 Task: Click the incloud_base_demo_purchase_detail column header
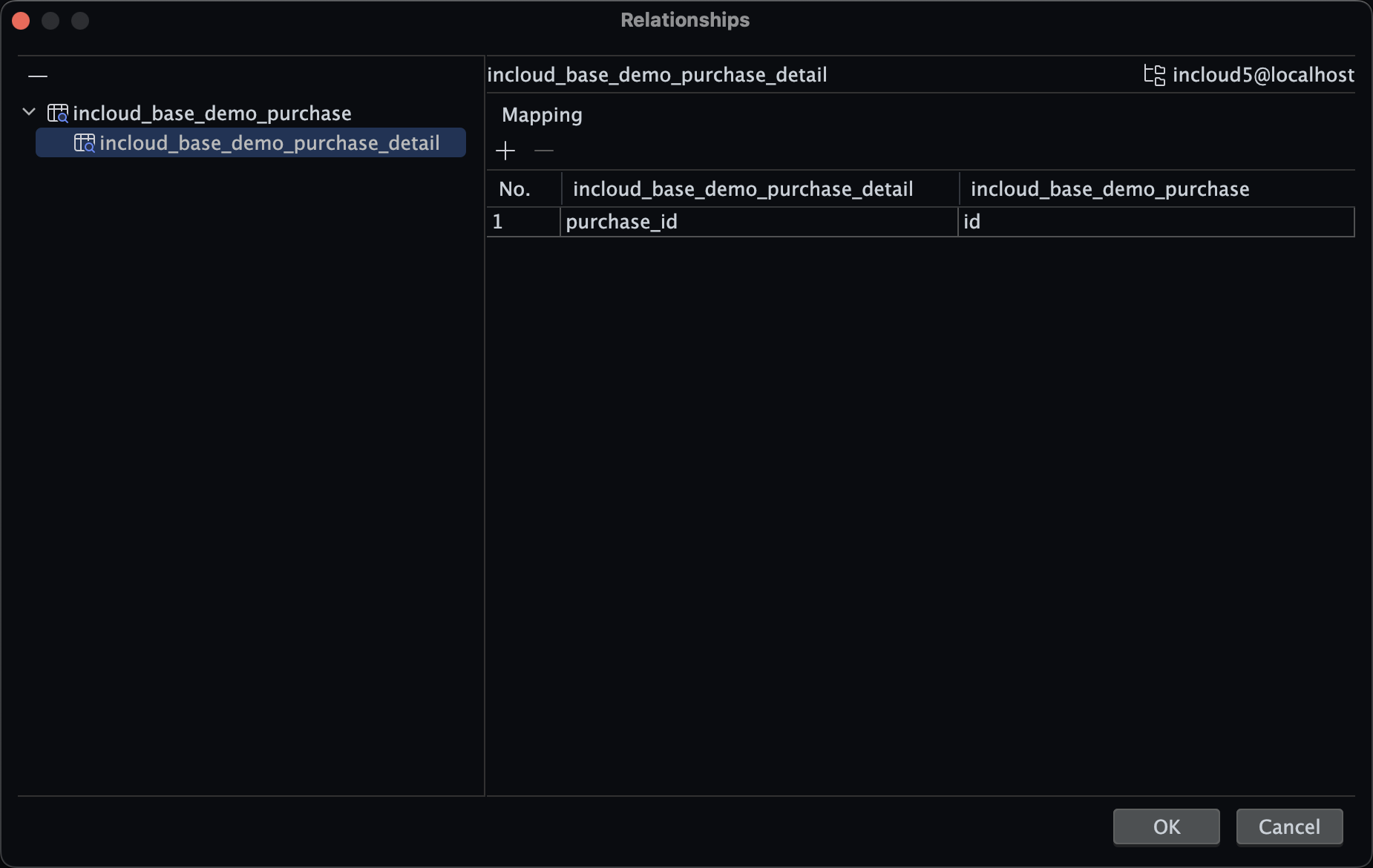click(x=743, y=189)
